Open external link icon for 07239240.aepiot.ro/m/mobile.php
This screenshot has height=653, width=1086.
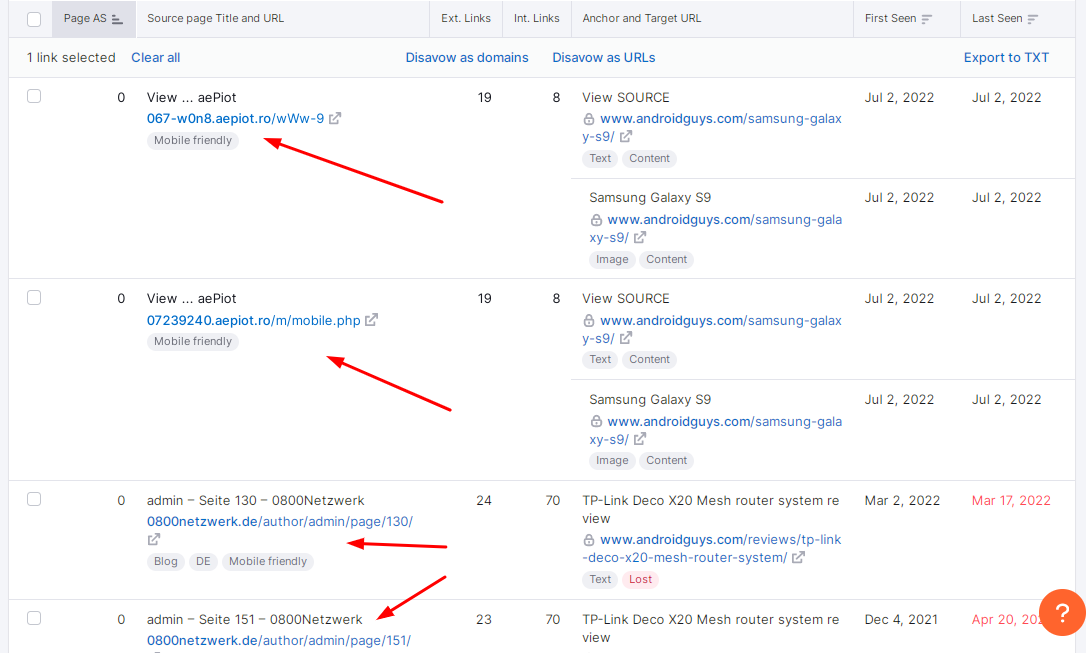pyautogui.click(x=371, y=320)
